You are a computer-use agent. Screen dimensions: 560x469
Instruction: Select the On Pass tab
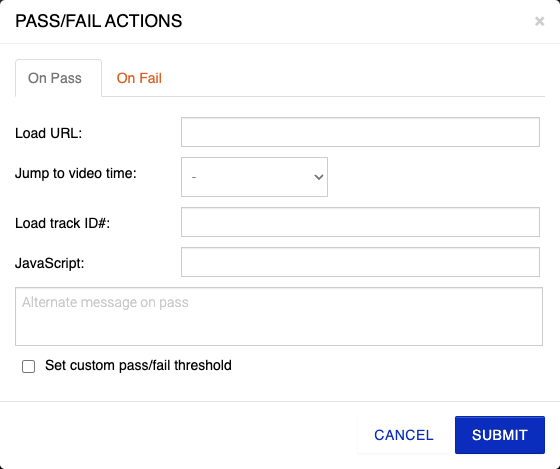(x=55, y=78)
